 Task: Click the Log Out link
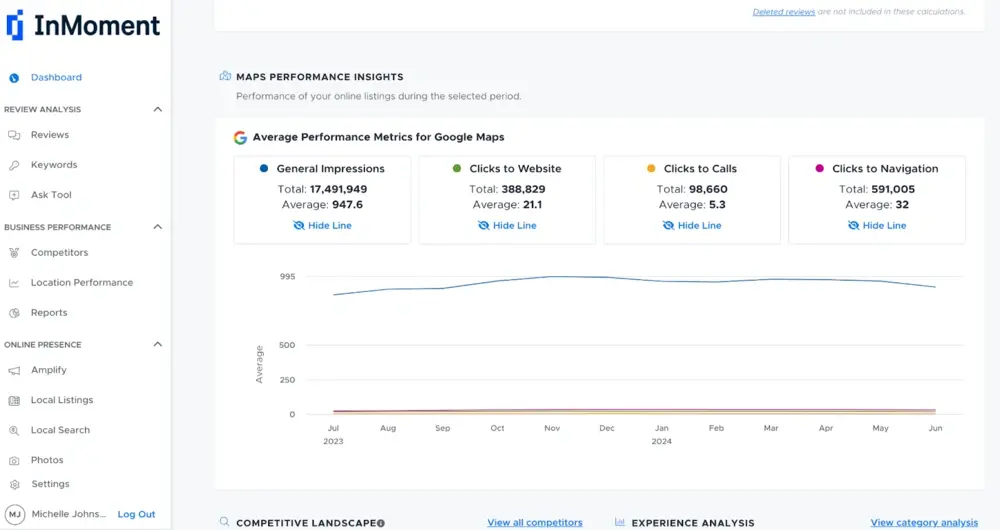[136, 514]
